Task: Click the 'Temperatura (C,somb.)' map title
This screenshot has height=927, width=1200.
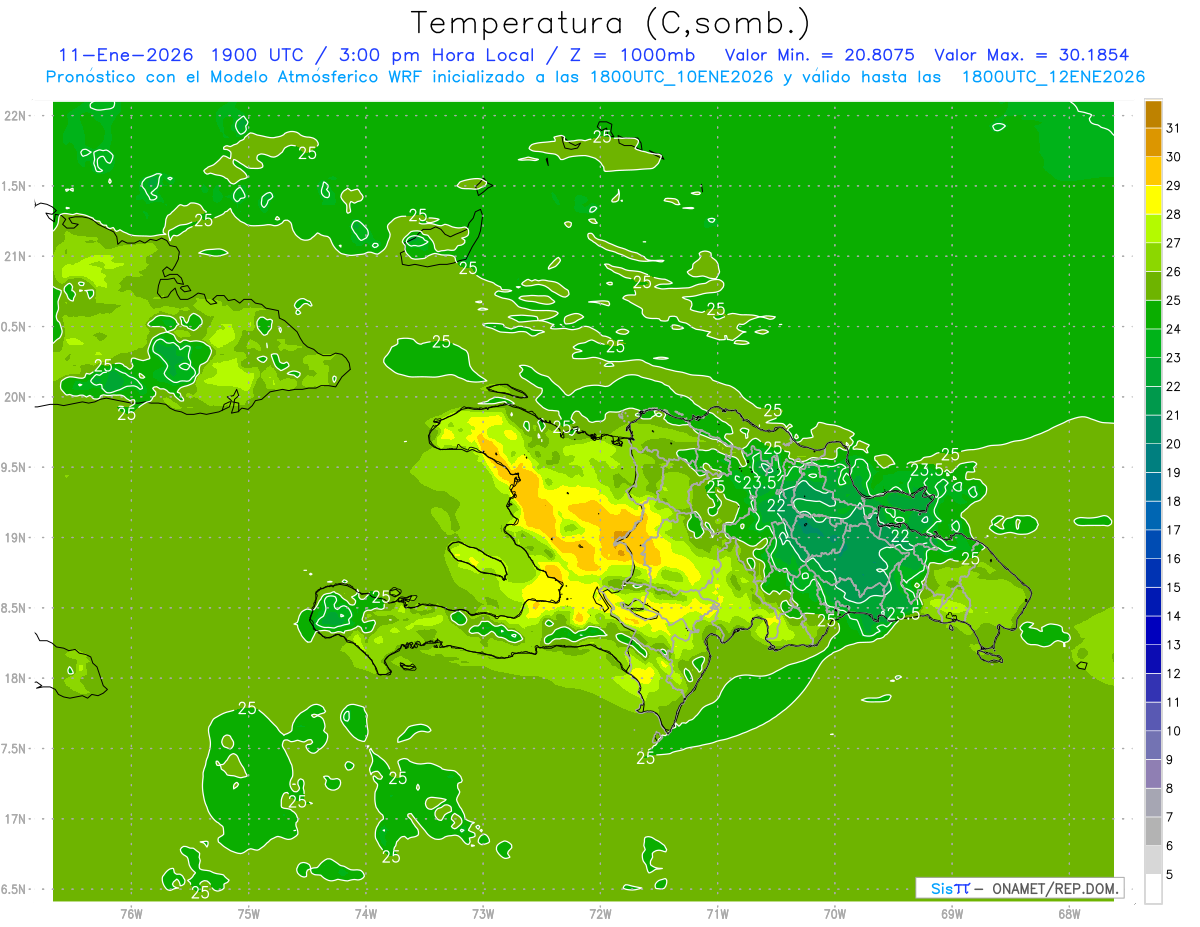Action: tap(611, 23)
